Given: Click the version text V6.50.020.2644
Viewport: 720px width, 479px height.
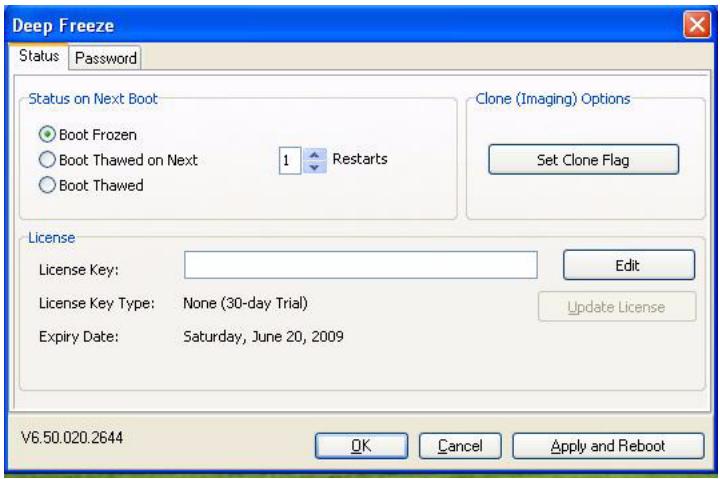Looking at the screenshot, I should tap(72, 437).
